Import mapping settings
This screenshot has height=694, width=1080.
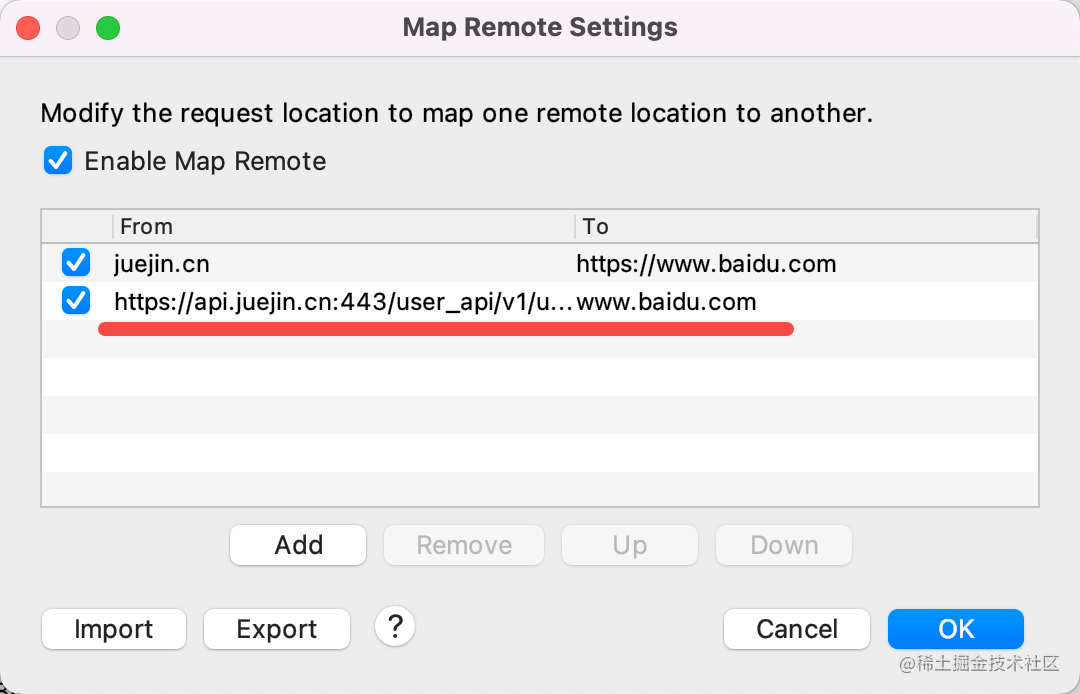pyautogui.click(x=114, y=629)
